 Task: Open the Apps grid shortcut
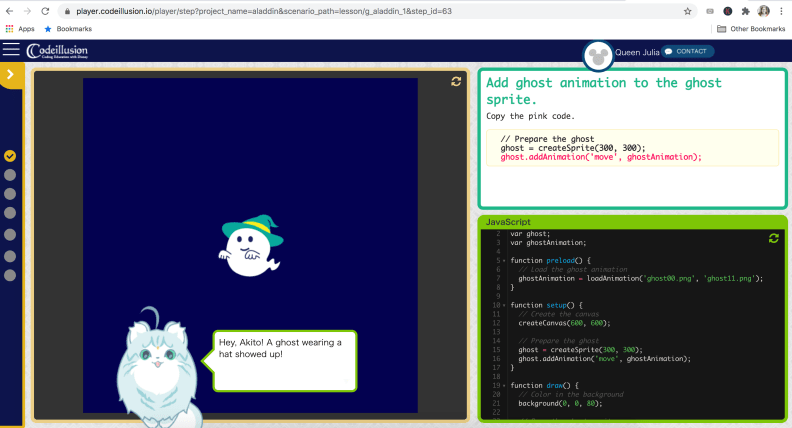point(20,29)
